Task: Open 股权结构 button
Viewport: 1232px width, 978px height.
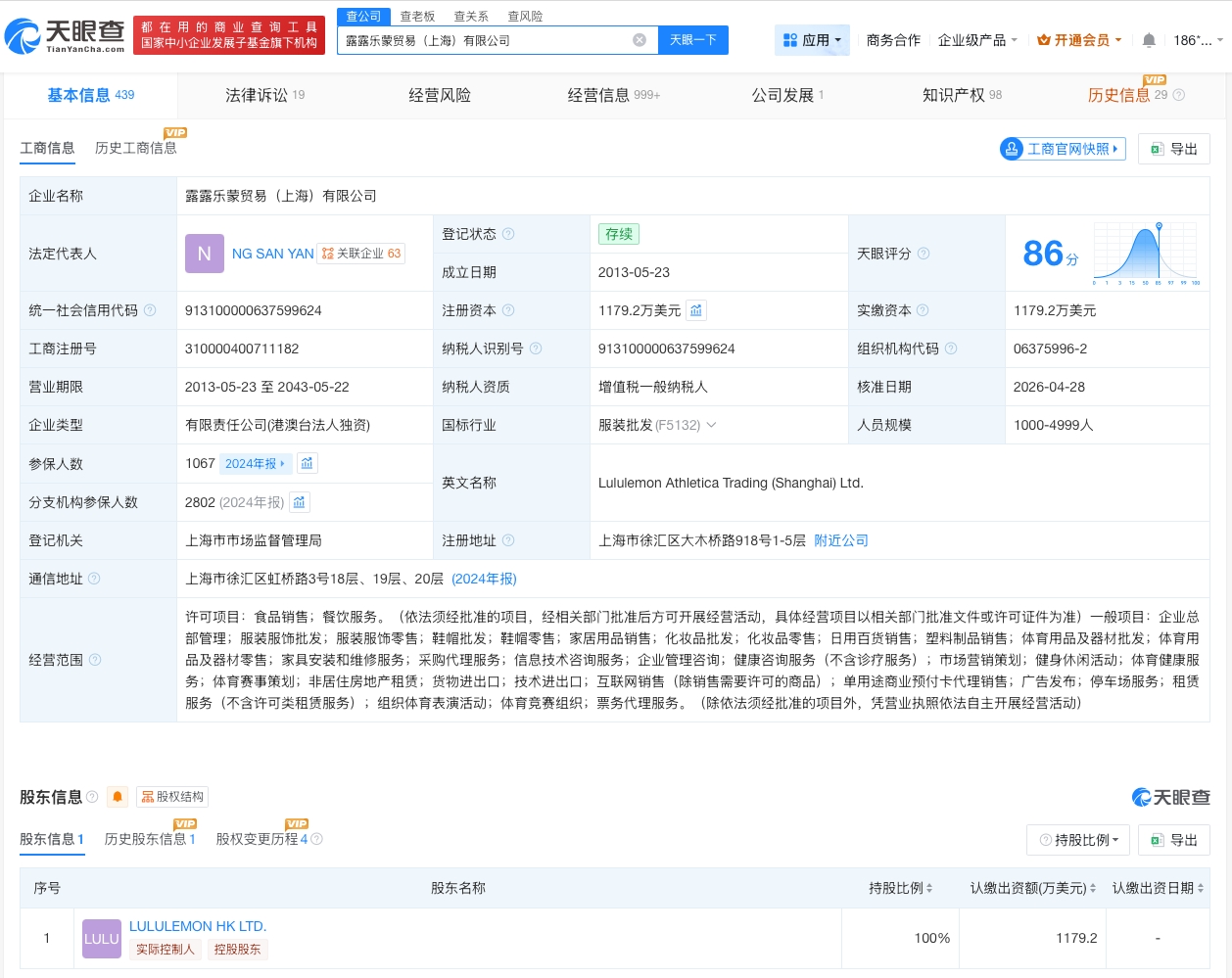Action: [x=172, y=797]
